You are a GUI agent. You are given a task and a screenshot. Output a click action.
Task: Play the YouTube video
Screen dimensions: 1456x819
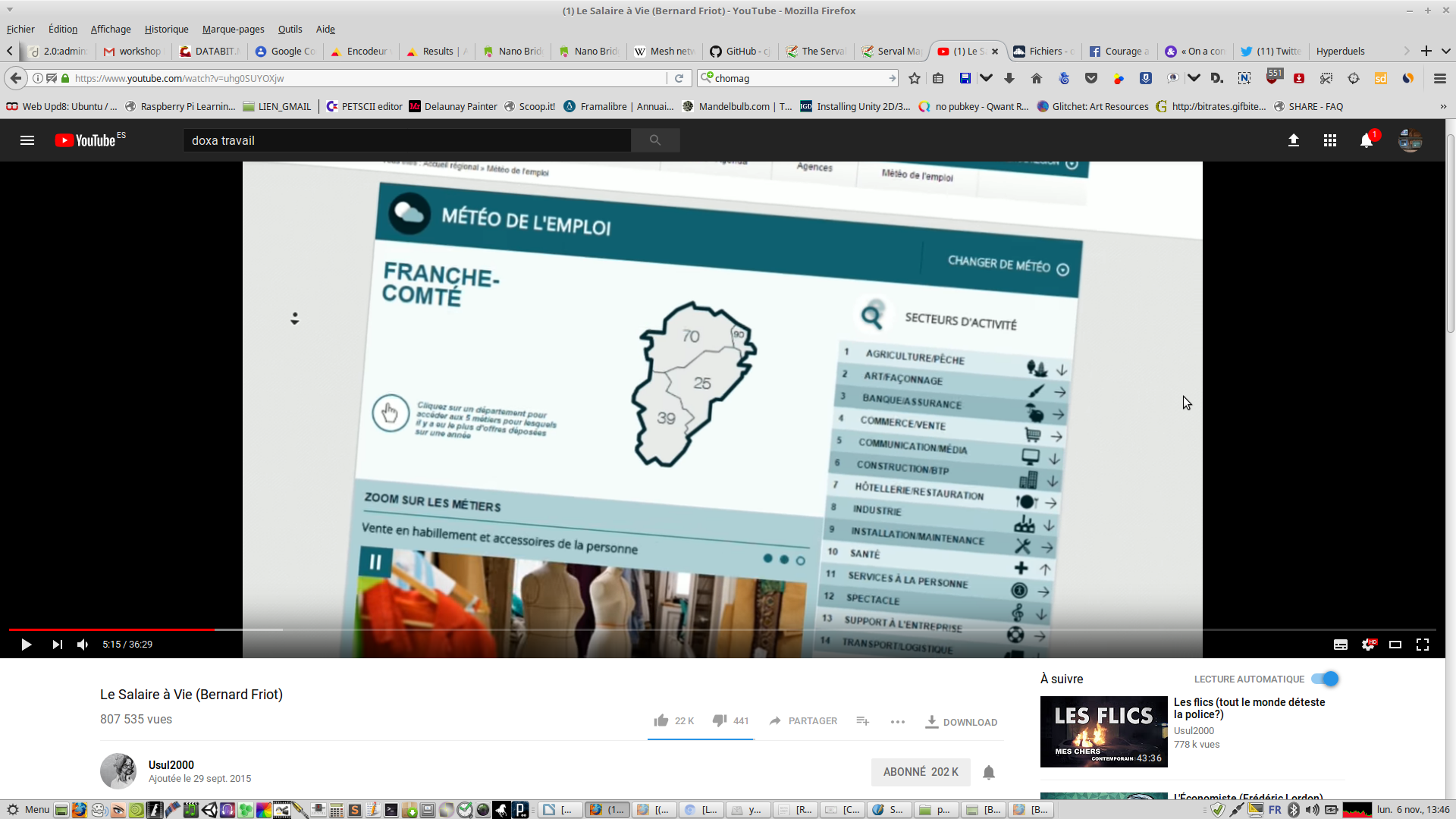coord(26,645)
